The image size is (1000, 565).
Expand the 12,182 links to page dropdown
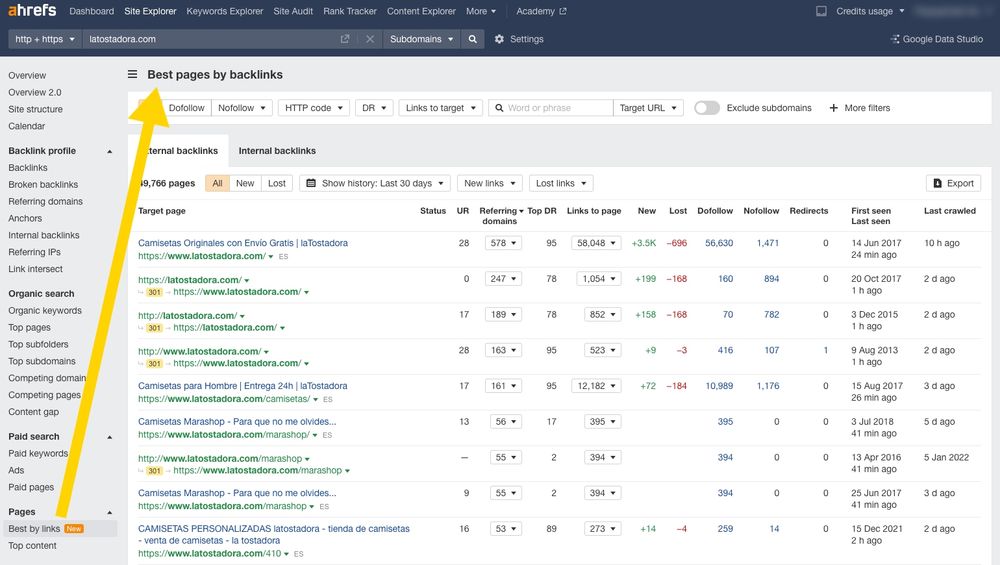pos(596,386)
